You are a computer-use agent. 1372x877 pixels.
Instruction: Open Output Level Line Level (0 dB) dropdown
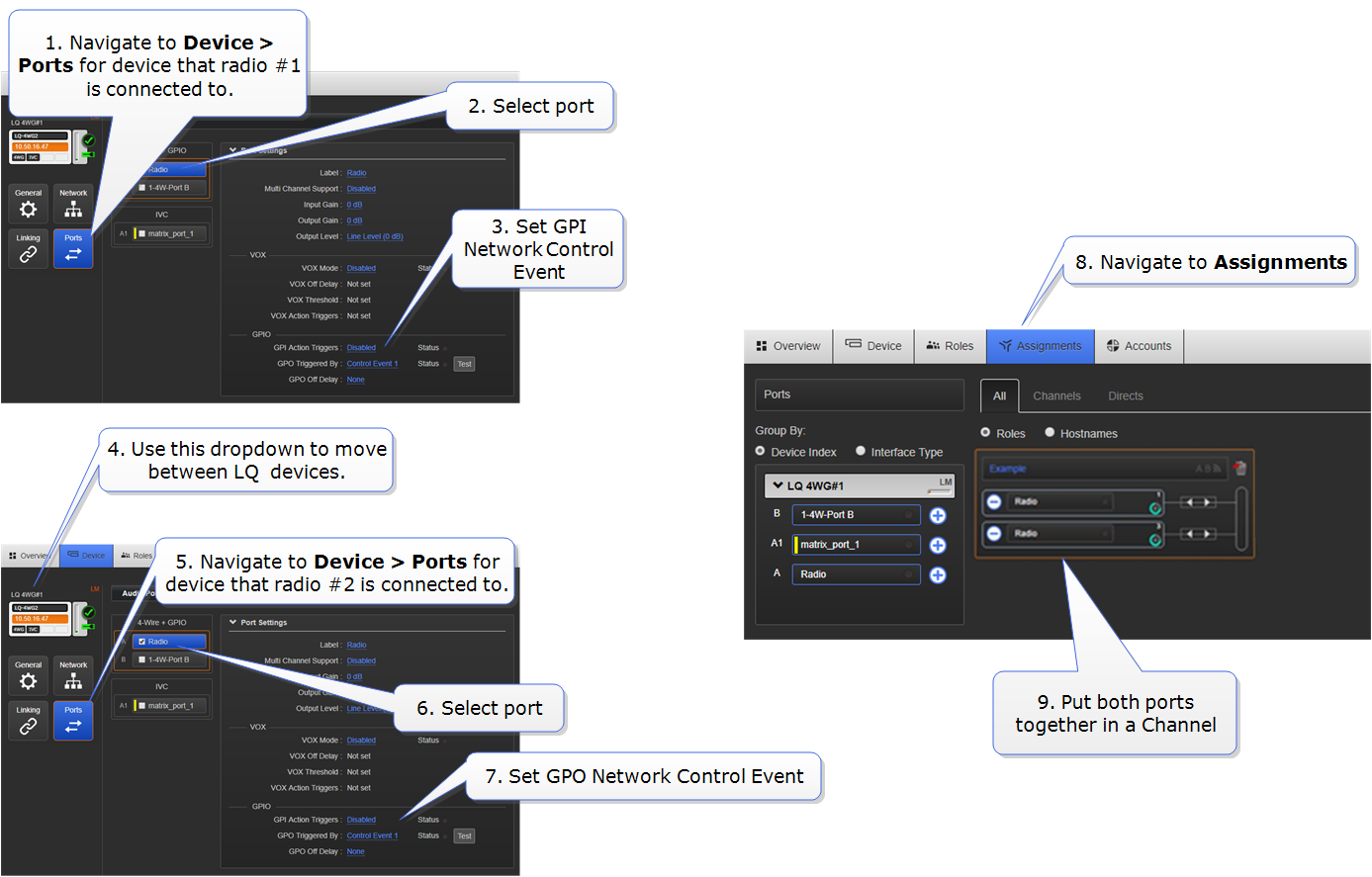click(x=375, y=236)
